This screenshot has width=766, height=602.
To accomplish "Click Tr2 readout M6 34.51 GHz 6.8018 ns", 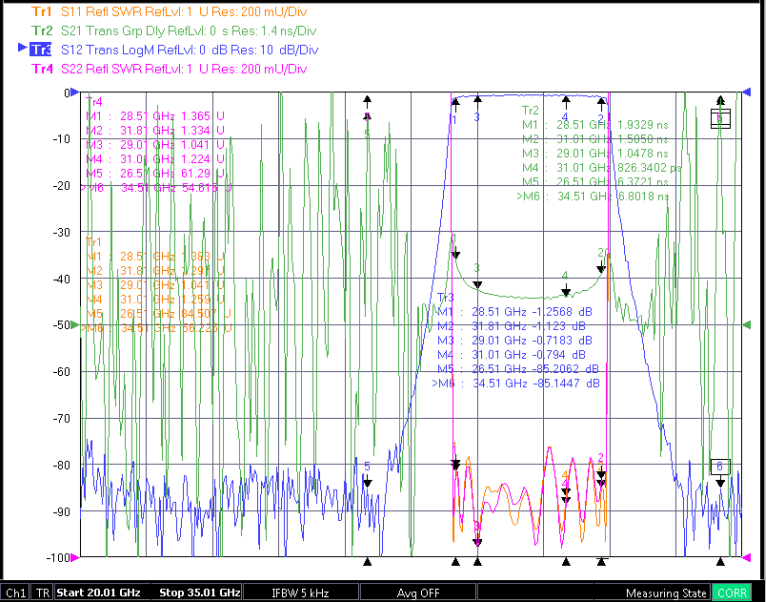I will coord(593,196).
